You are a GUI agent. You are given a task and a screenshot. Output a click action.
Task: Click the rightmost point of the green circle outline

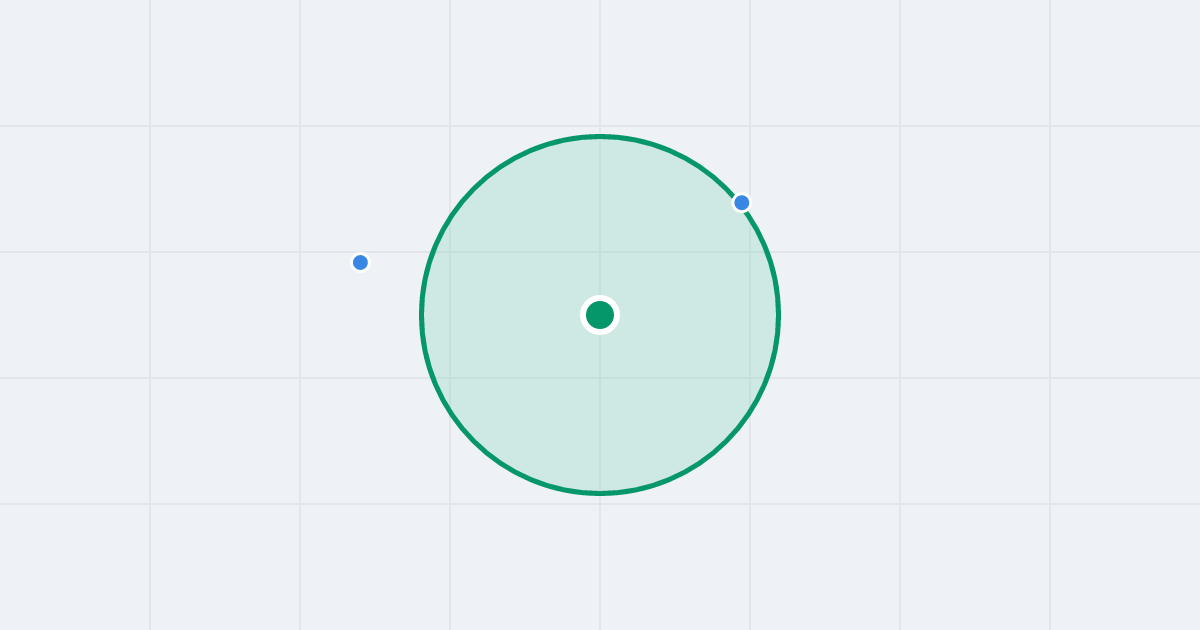(778, 315)
